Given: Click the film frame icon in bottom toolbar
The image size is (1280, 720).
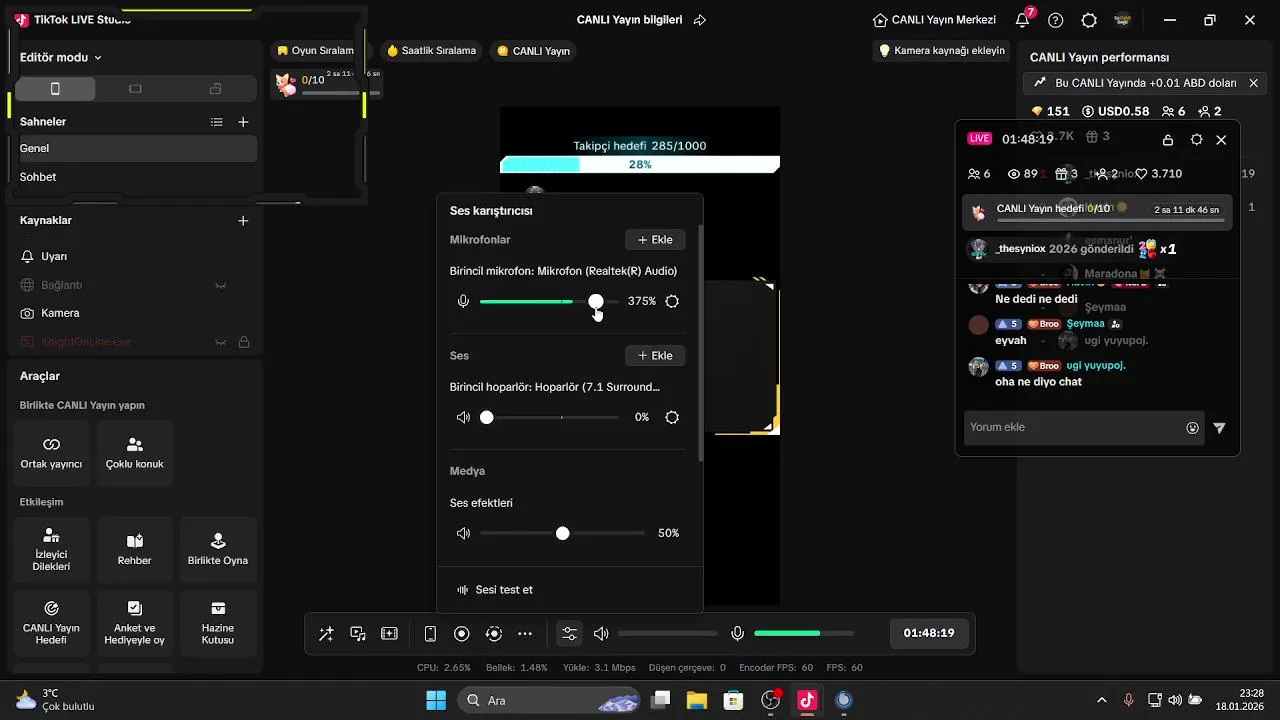Looking at the screenshot, I should (x=390, y=634).
